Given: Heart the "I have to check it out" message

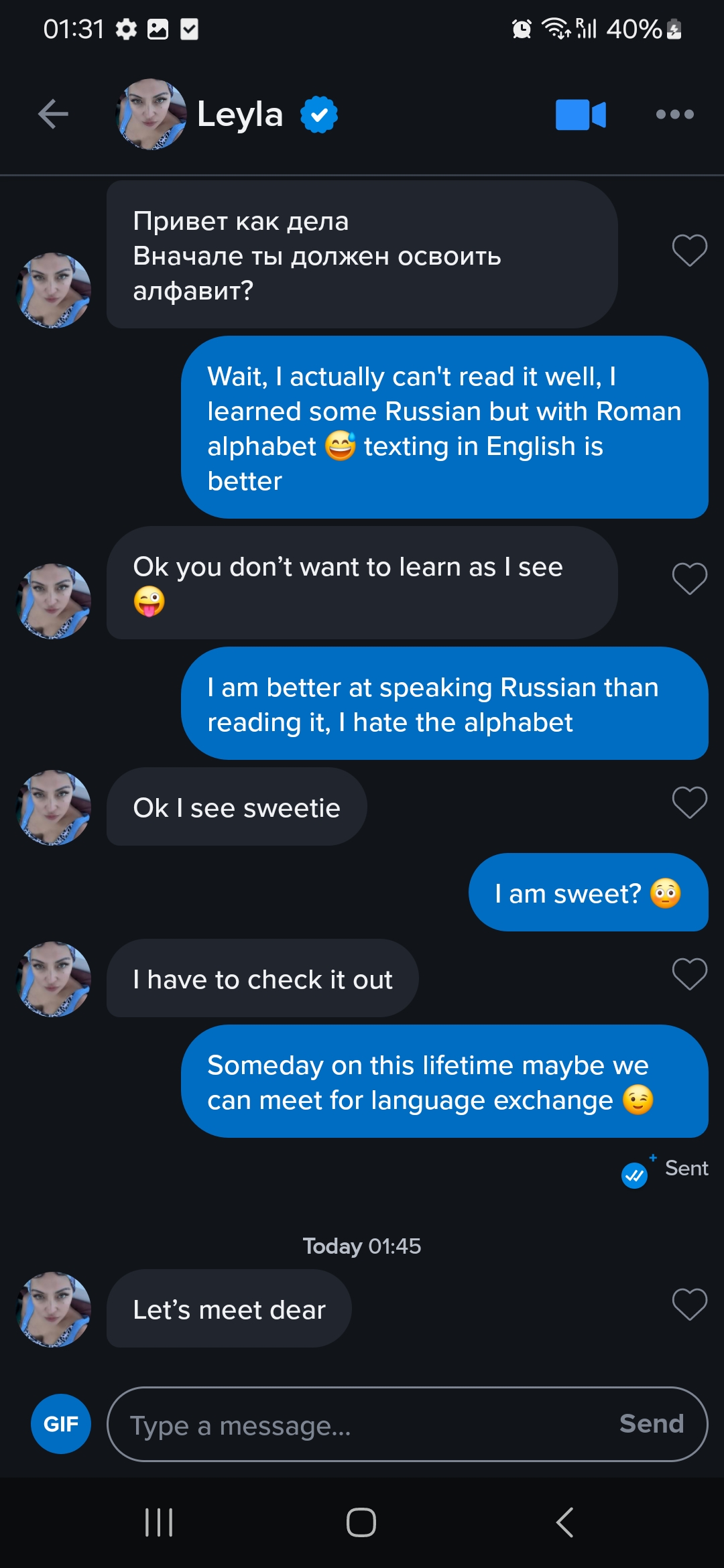Looking at the screenshot, I should click(x=689, y=974).
